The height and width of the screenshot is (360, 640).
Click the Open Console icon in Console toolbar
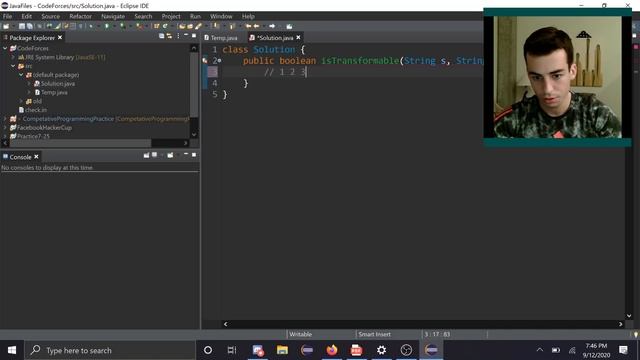pos(170,155)
